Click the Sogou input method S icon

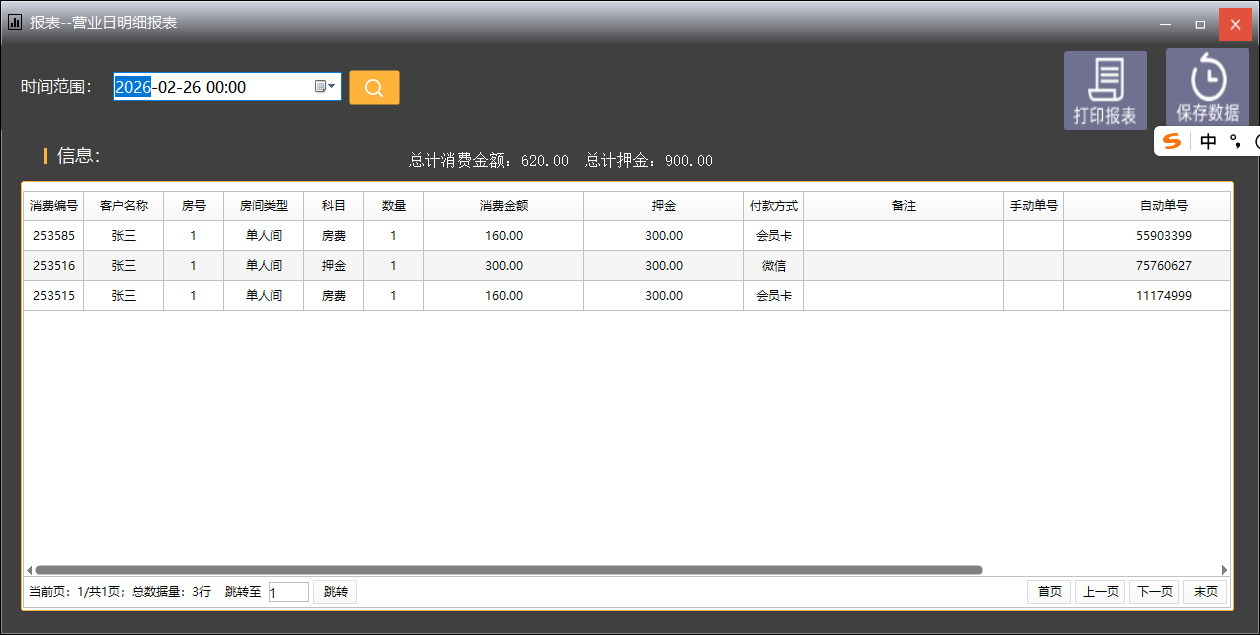1172,142
